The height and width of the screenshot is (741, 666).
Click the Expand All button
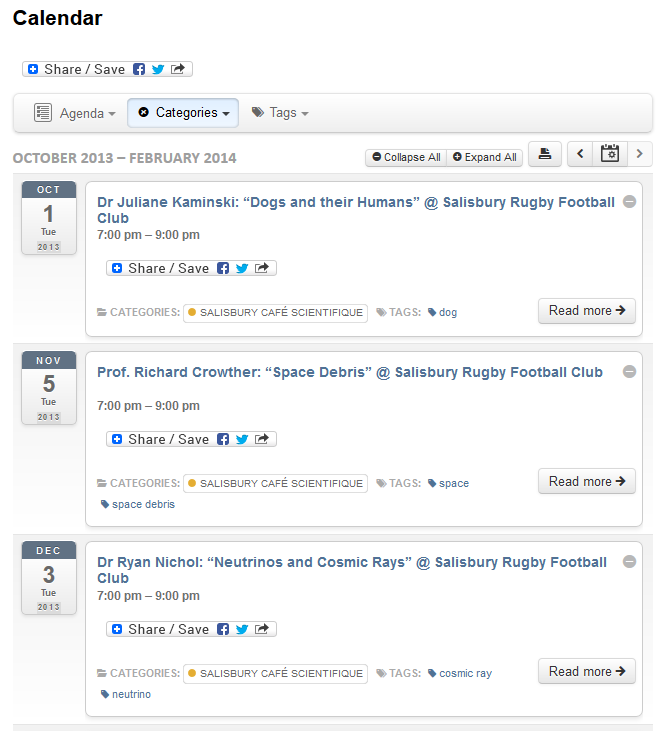[484, 157]
